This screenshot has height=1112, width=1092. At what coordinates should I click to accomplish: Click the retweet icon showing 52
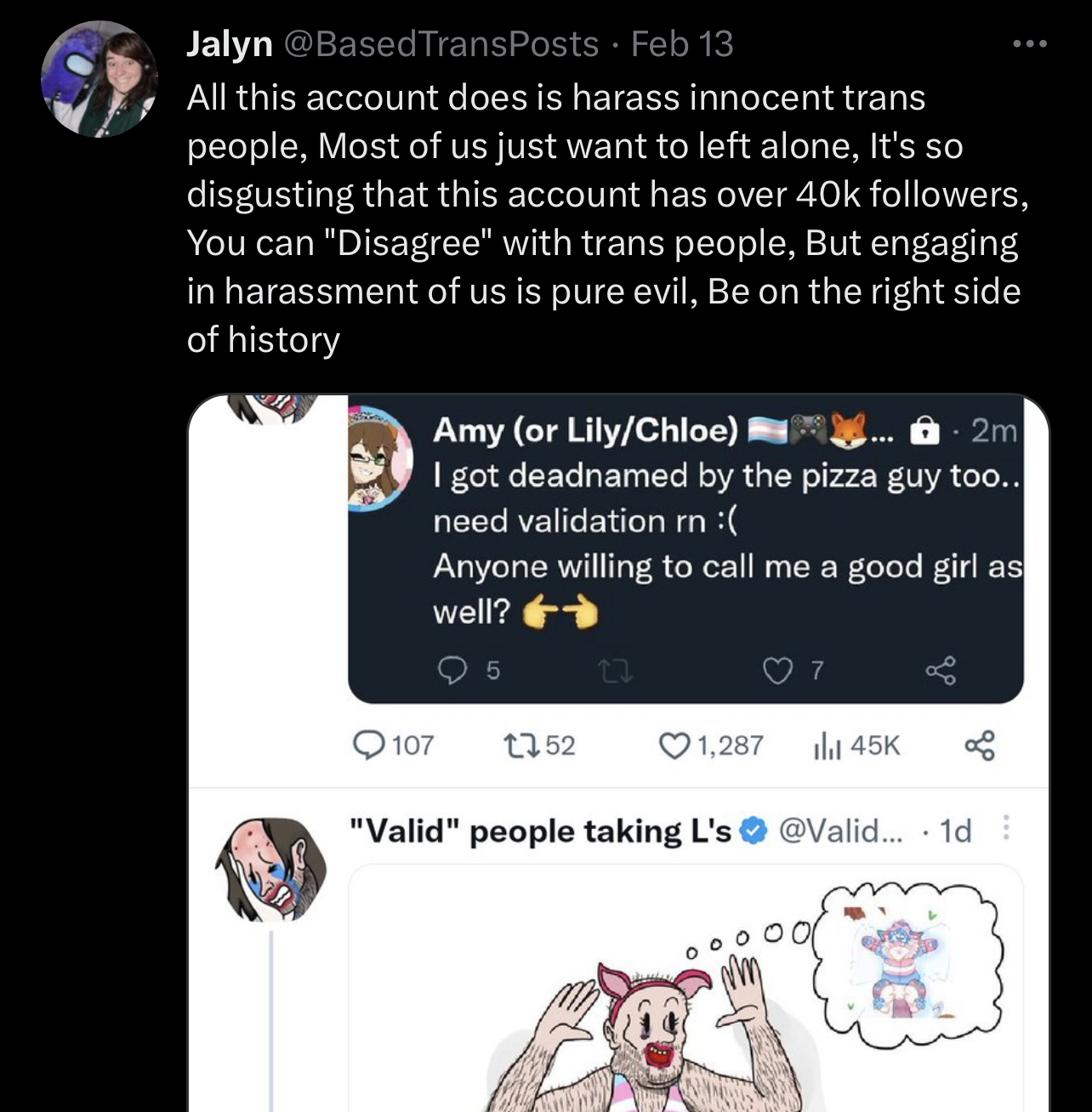[x=520, y=746]
